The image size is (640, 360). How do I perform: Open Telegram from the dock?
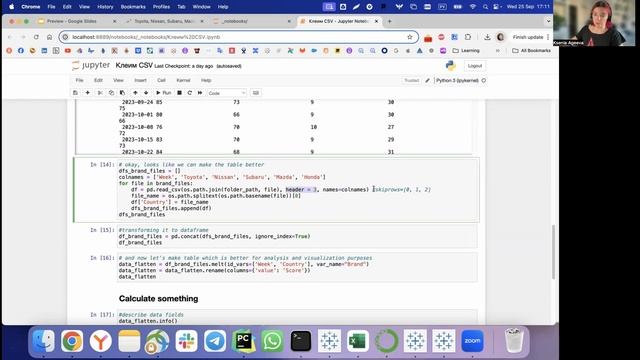(x=215, y=340)
